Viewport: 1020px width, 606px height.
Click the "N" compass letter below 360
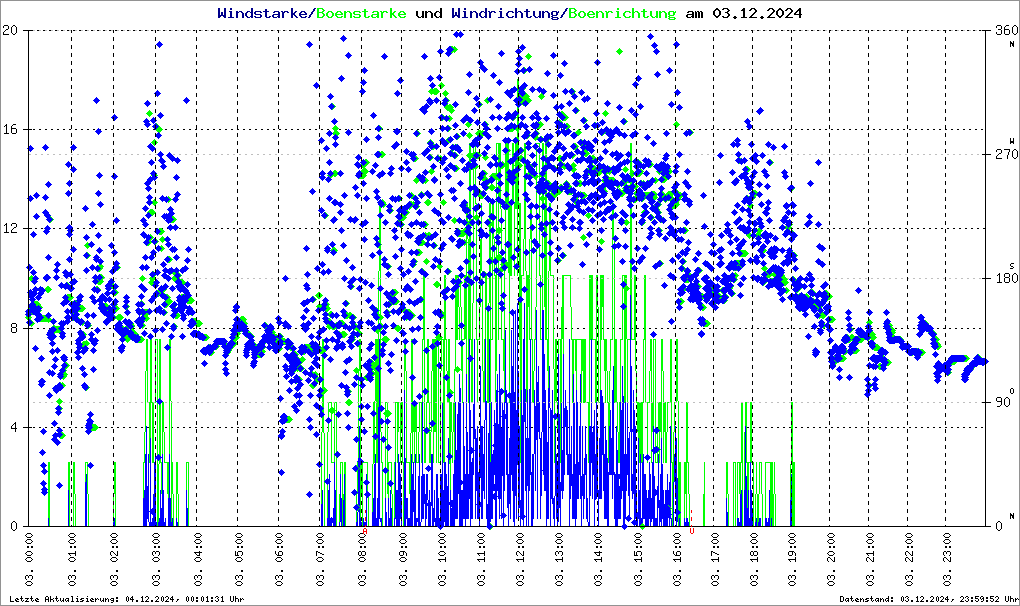(1012, 44)
